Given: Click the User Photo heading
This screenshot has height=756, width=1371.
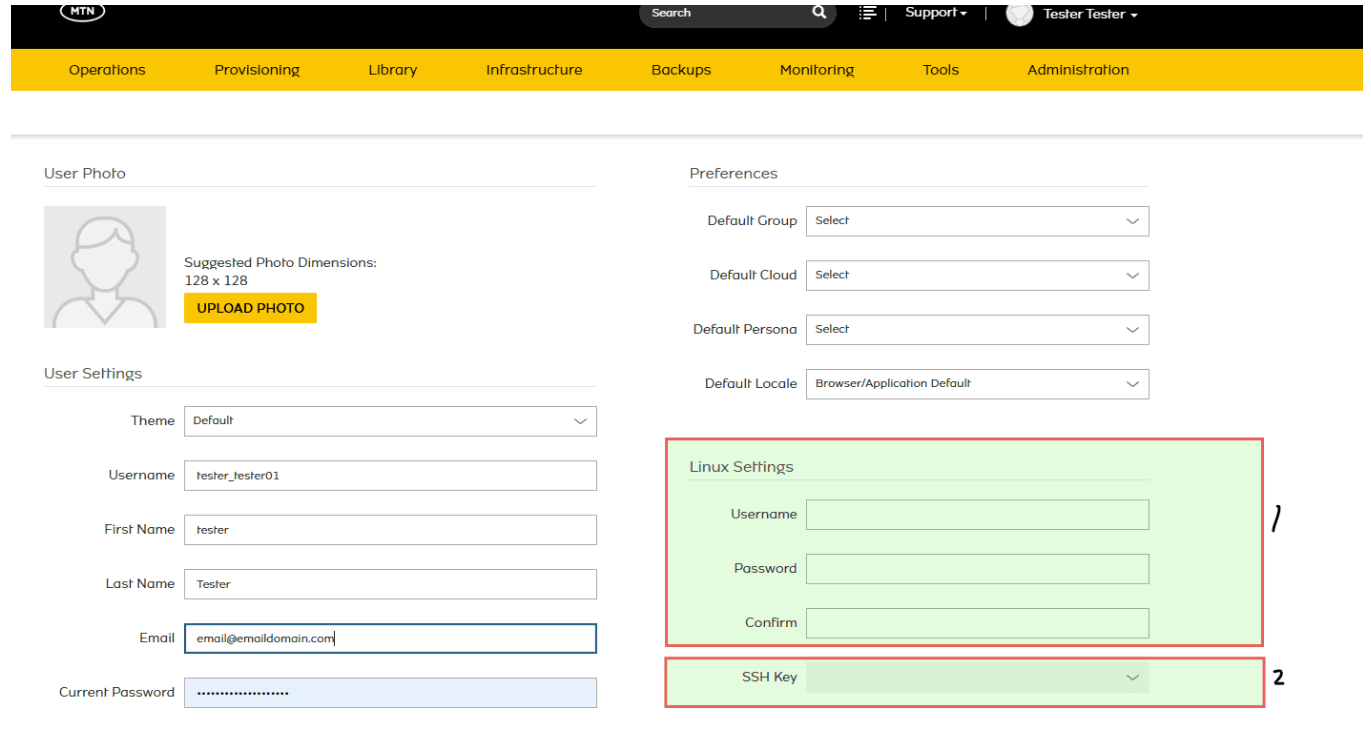Looking at the screenshot, I should [x=85, y=173].
